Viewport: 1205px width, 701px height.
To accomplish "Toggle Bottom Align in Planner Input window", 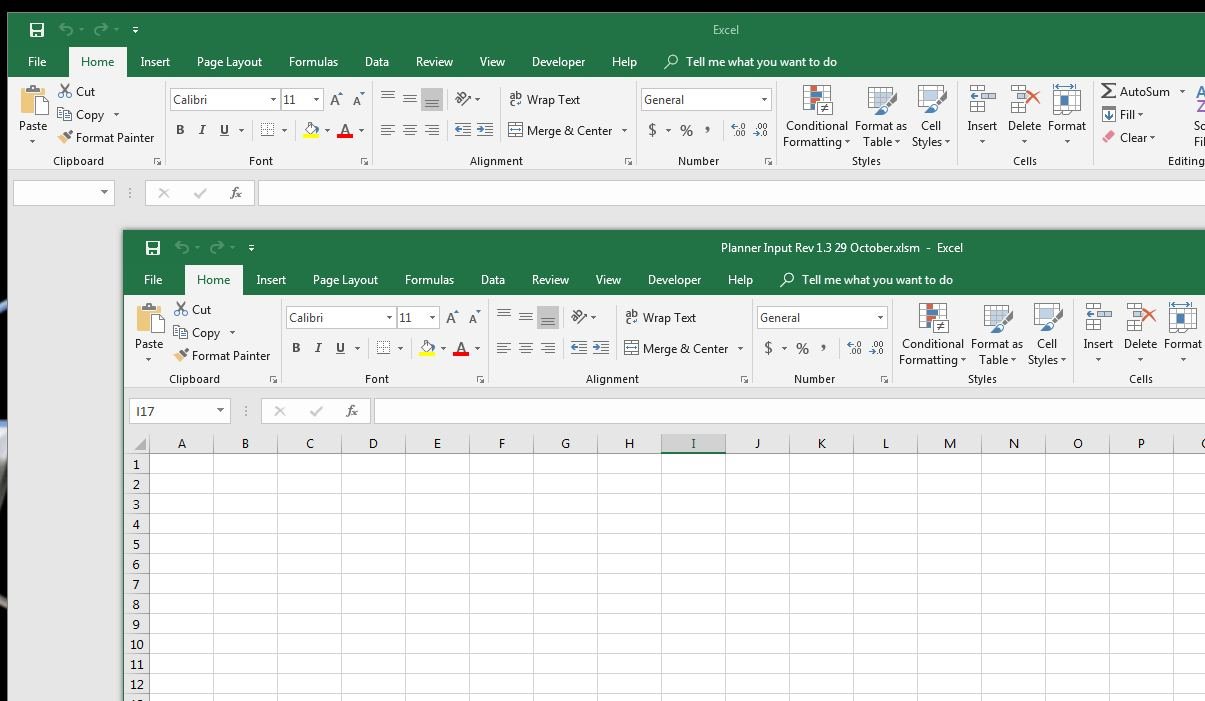I will 547,317.
